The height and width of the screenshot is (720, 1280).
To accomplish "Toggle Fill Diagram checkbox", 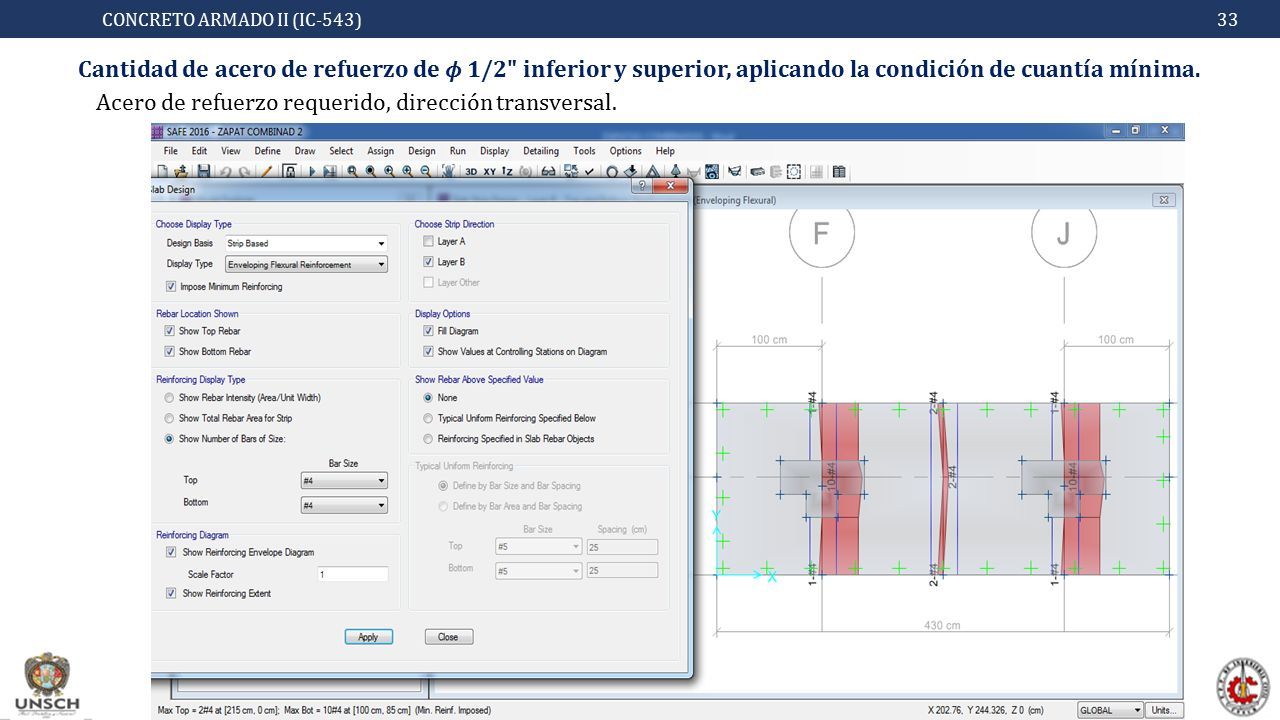I will tap(428, 331).
